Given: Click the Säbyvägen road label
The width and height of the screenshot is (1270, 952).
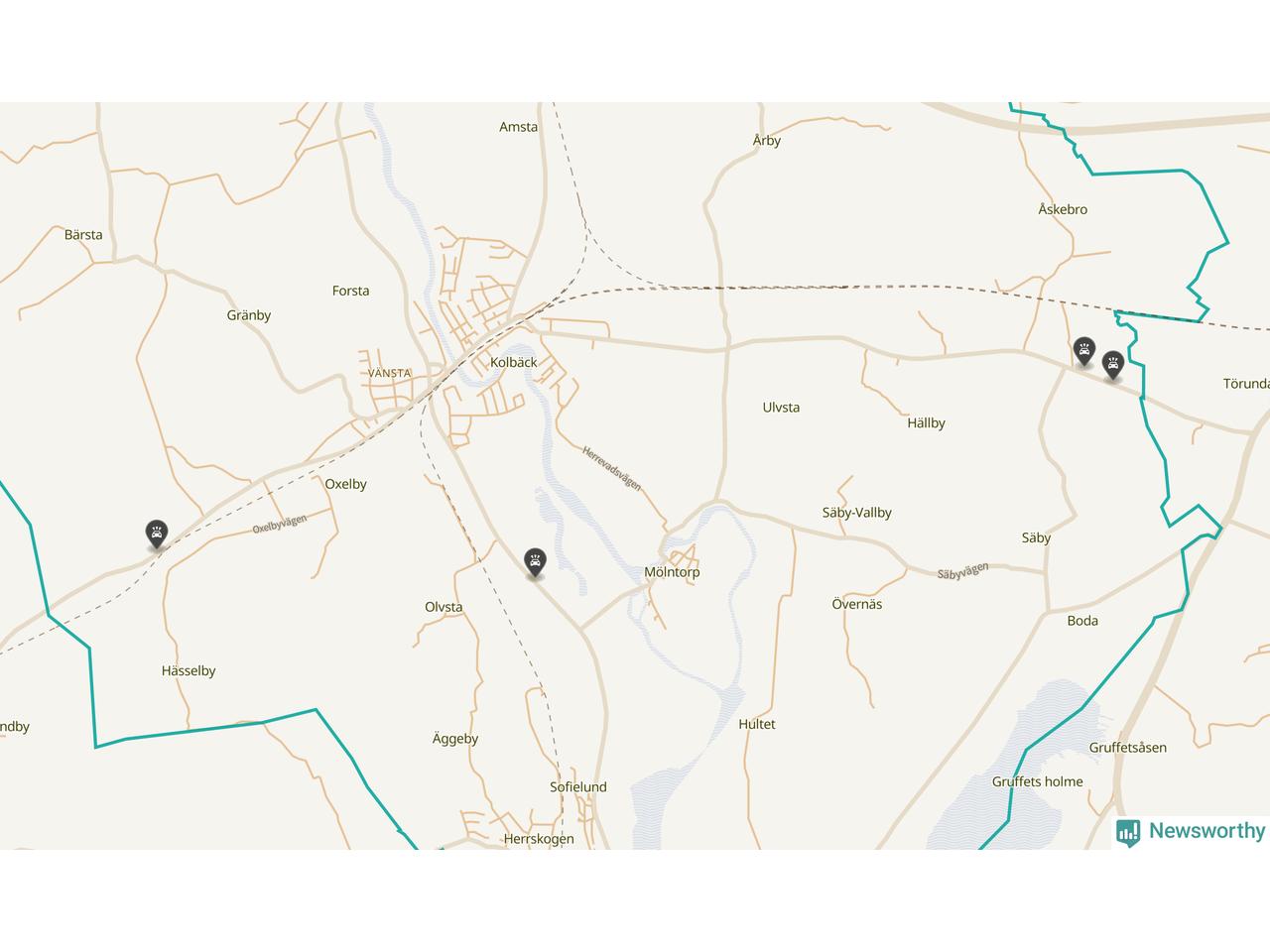Looking at the screenshot, I should pos(963,571).
